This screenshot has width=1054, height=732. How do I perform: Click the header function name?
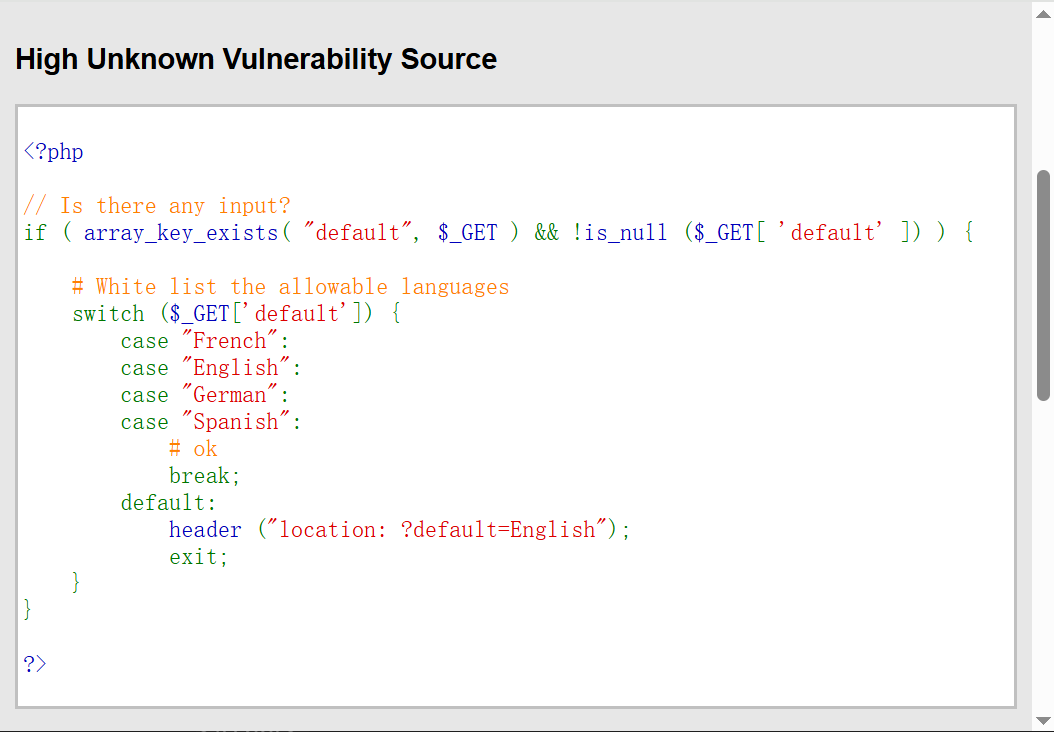[x=205, y=530]
